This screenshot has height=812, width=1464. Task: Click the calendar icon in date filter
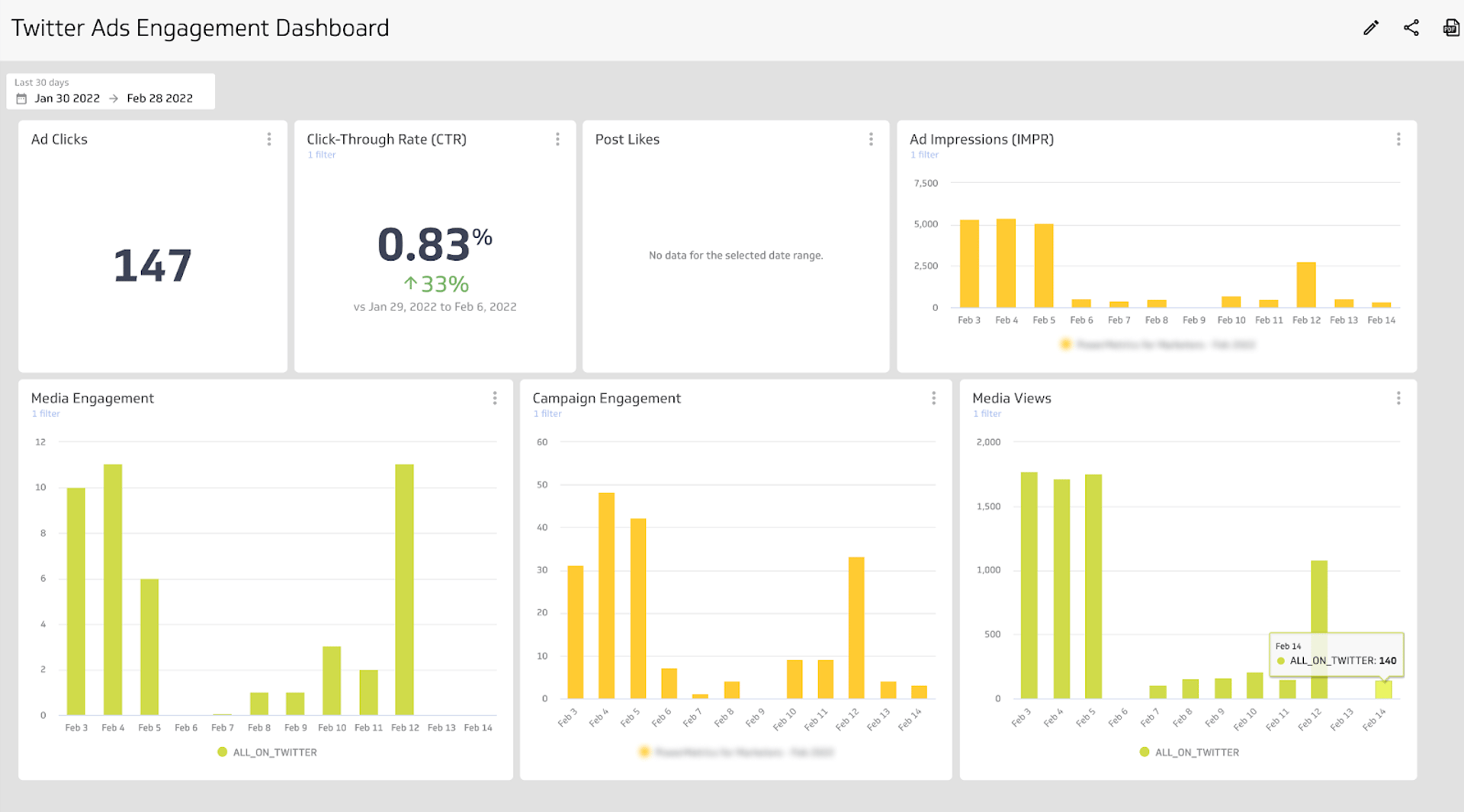coord(21,98)
